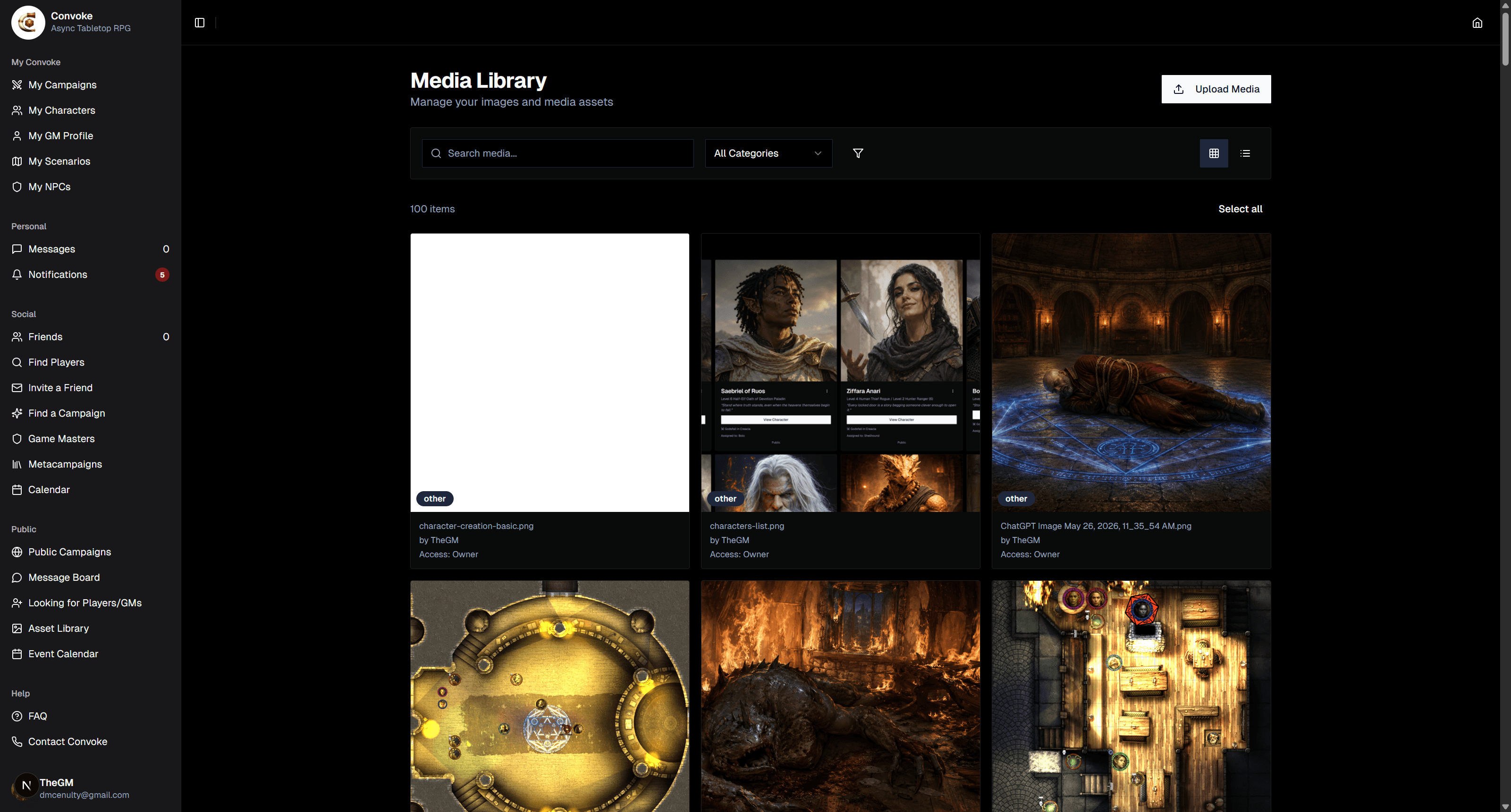Viewport: 1511px width, 812px height.
Task: Click the FAQ question-mark icon
Action: [x=17, y=716]
